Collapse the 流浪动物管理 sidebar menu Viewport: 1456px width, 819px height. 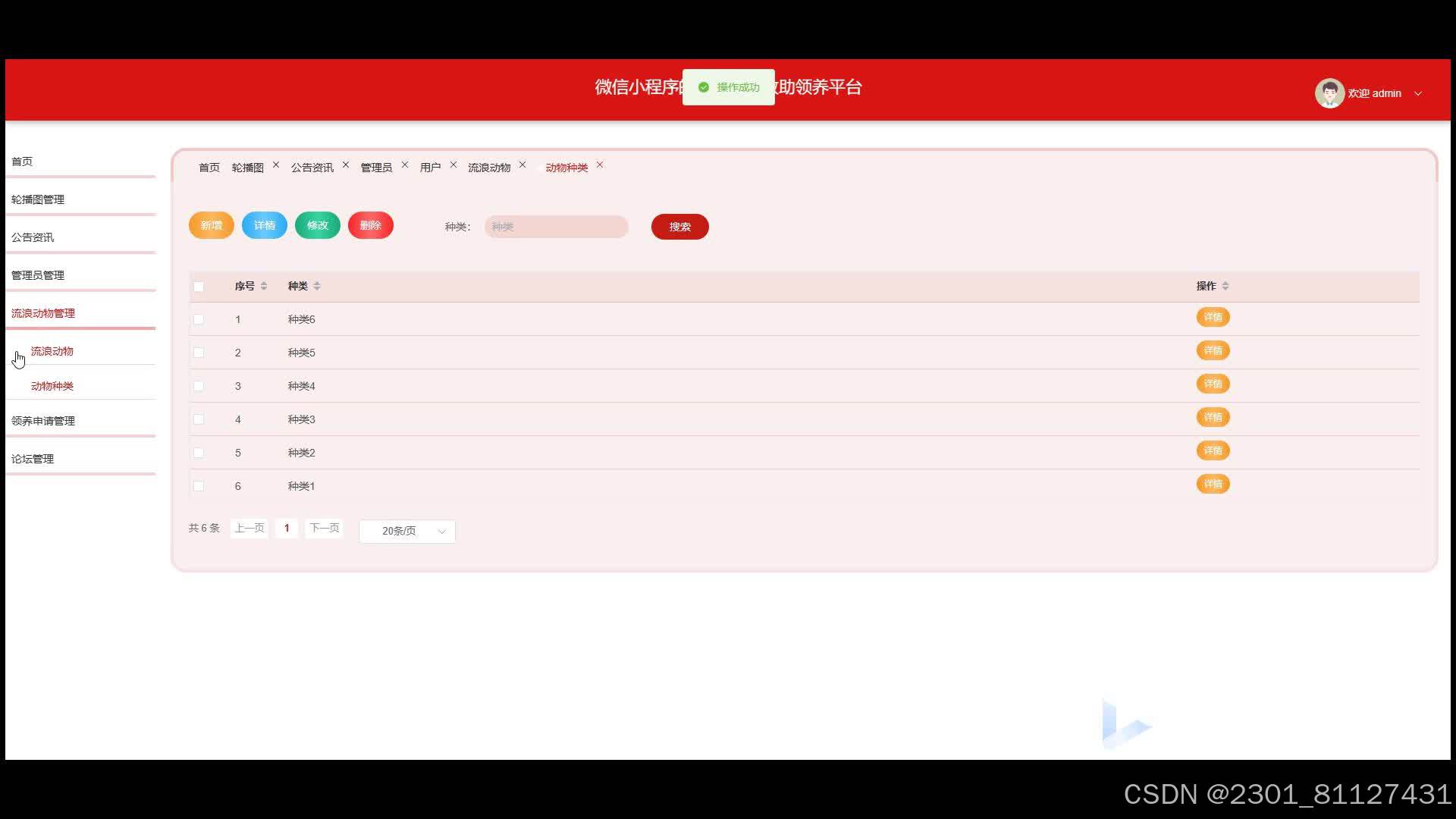(x=43, y=313)
